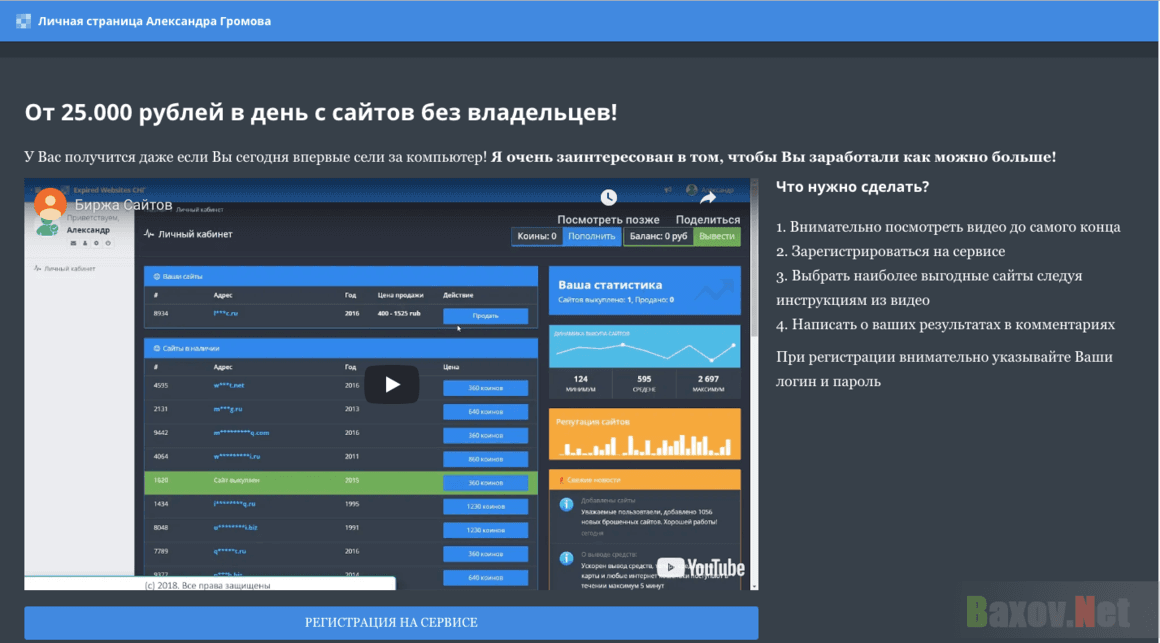Click the share arrow icon in the video header
This screenshot has height=643, width=1160.
point(708,199)
